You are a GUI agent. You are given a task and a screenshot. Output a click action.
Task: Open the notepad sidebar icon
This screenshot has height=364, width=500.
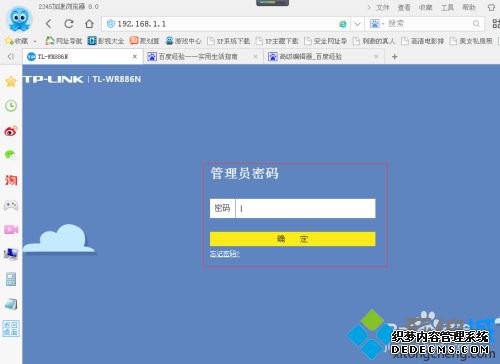[11, 304]
